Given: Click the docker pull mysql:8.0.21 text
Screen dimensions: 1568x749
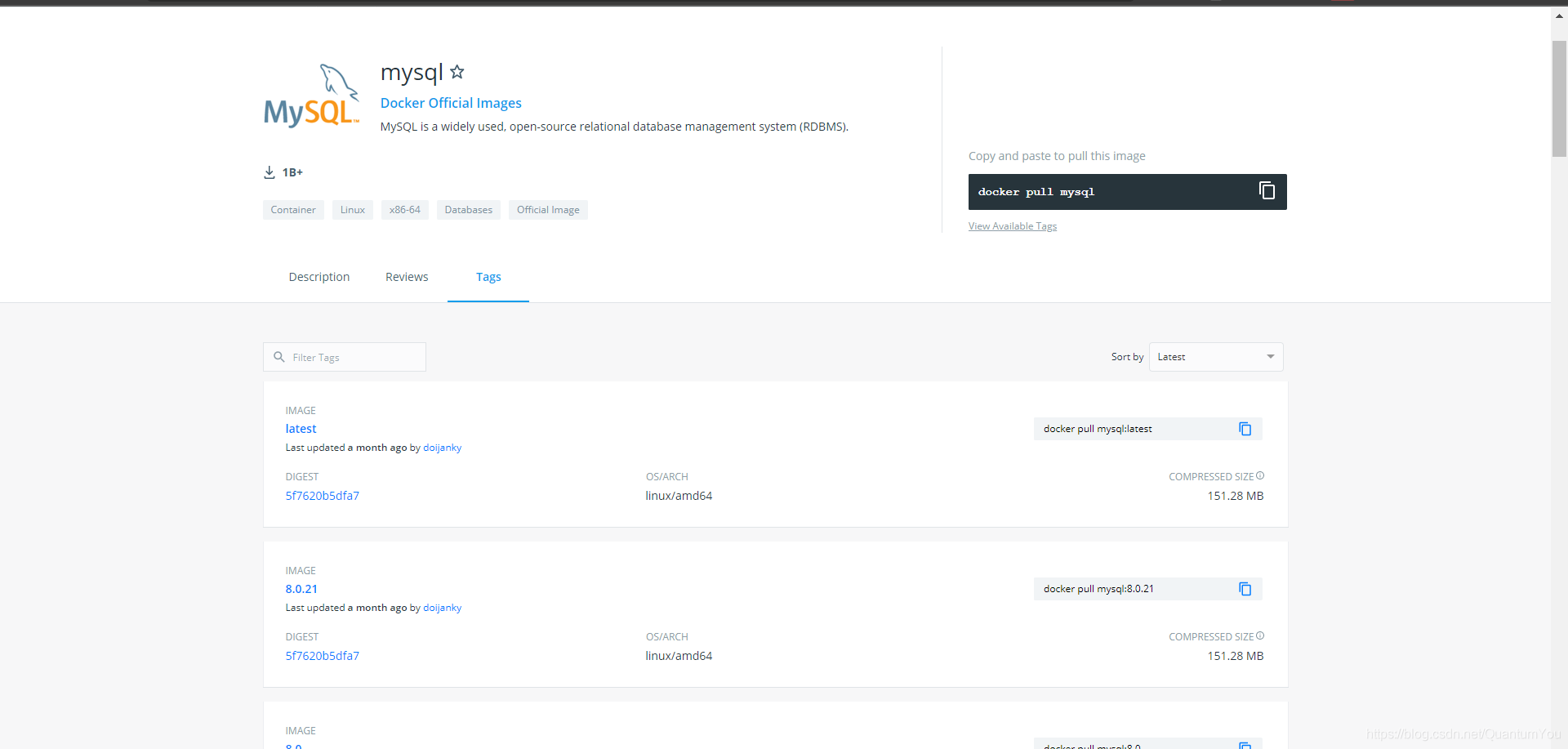Looking at the screenshot, I should pos(1098,589).
